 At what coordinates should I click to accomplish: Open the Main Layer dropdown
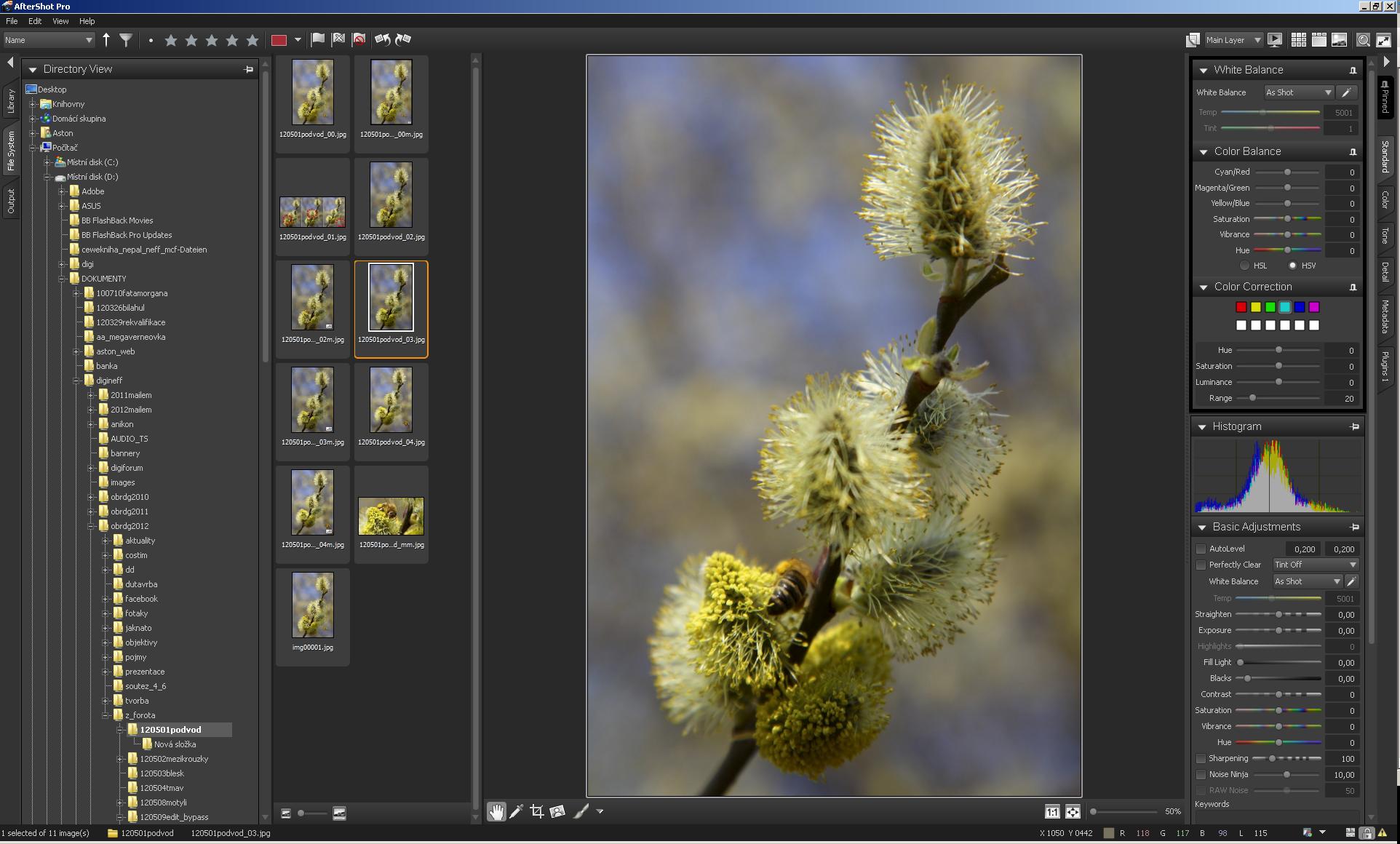click(x=1233, y=40)
